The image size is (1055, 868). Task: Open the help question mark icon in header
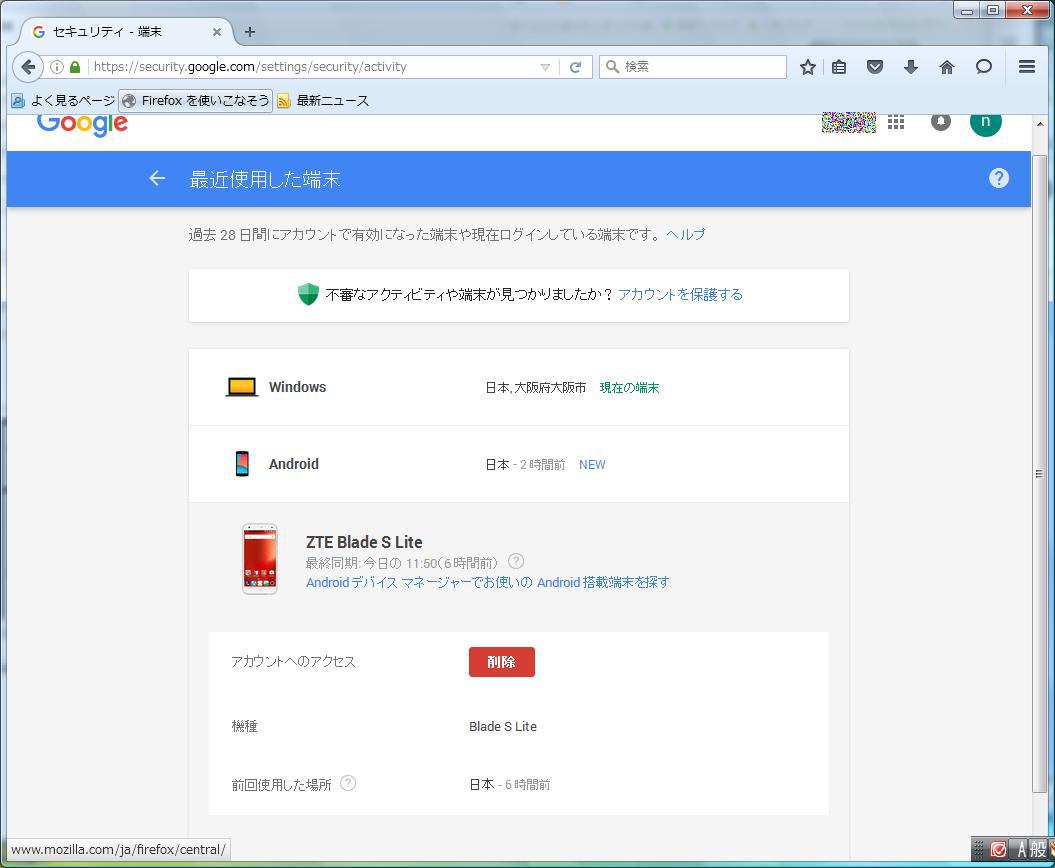[x=998, y=178]
